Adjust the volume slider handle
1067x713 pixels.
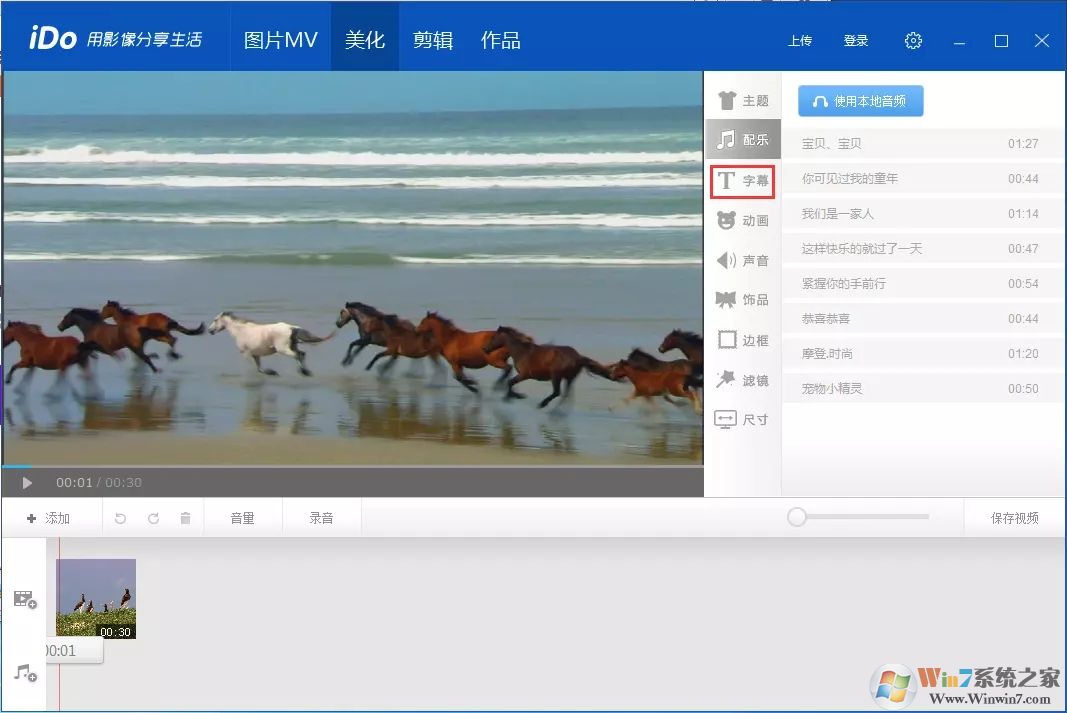[x=797, y=517]
